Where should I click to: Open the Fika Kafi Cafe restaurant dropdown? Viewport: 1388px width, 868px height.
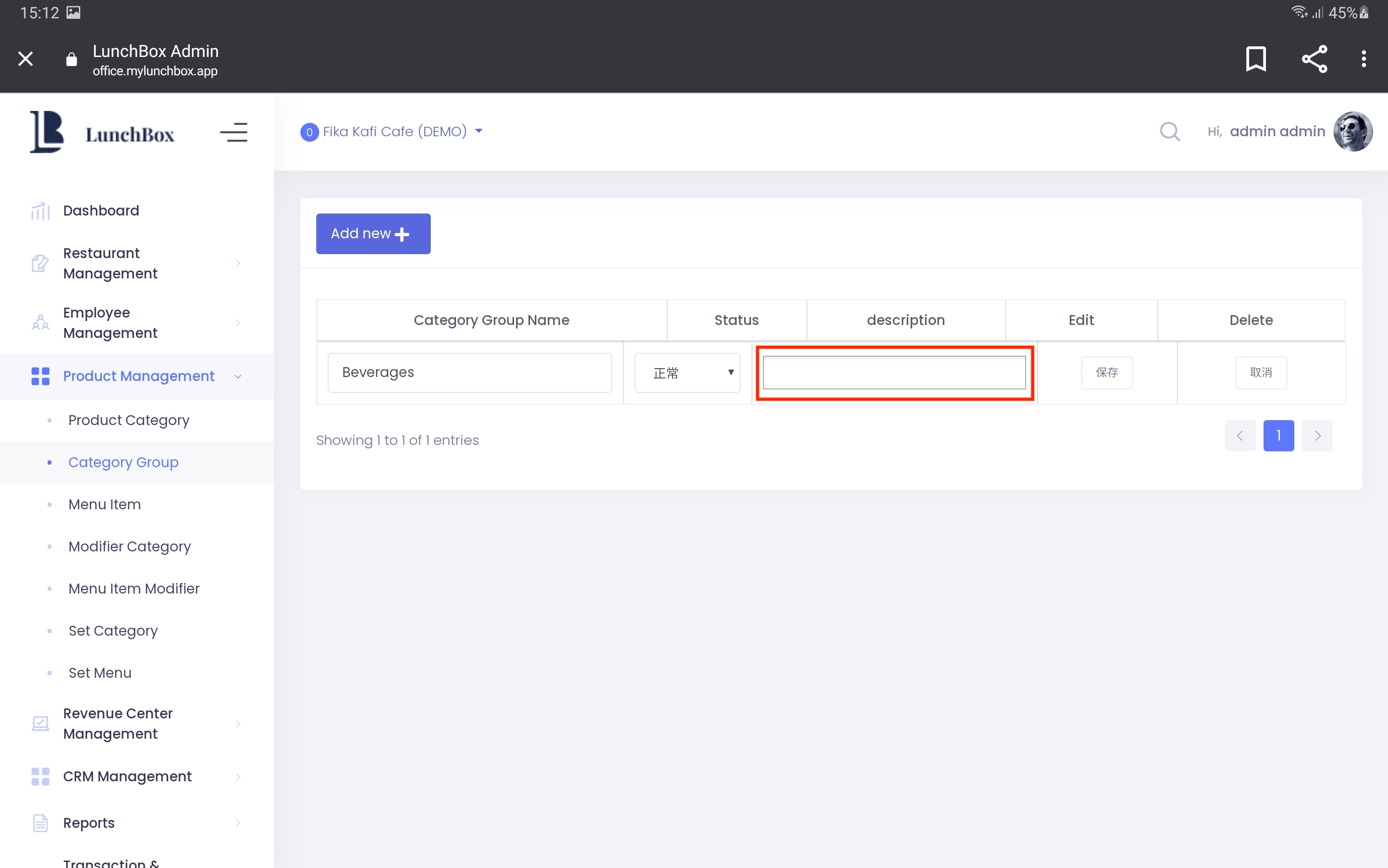tap(394, 131)
